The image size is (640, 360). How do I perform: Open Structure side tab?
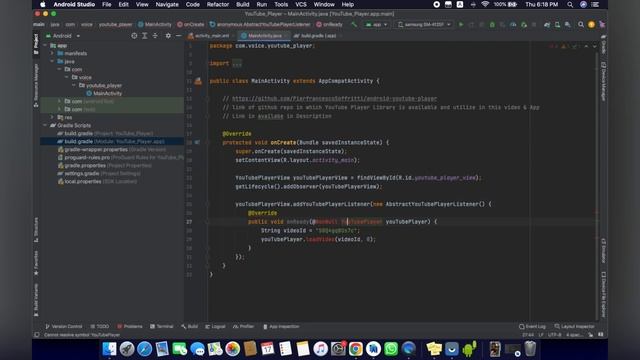tap(36, 229)
